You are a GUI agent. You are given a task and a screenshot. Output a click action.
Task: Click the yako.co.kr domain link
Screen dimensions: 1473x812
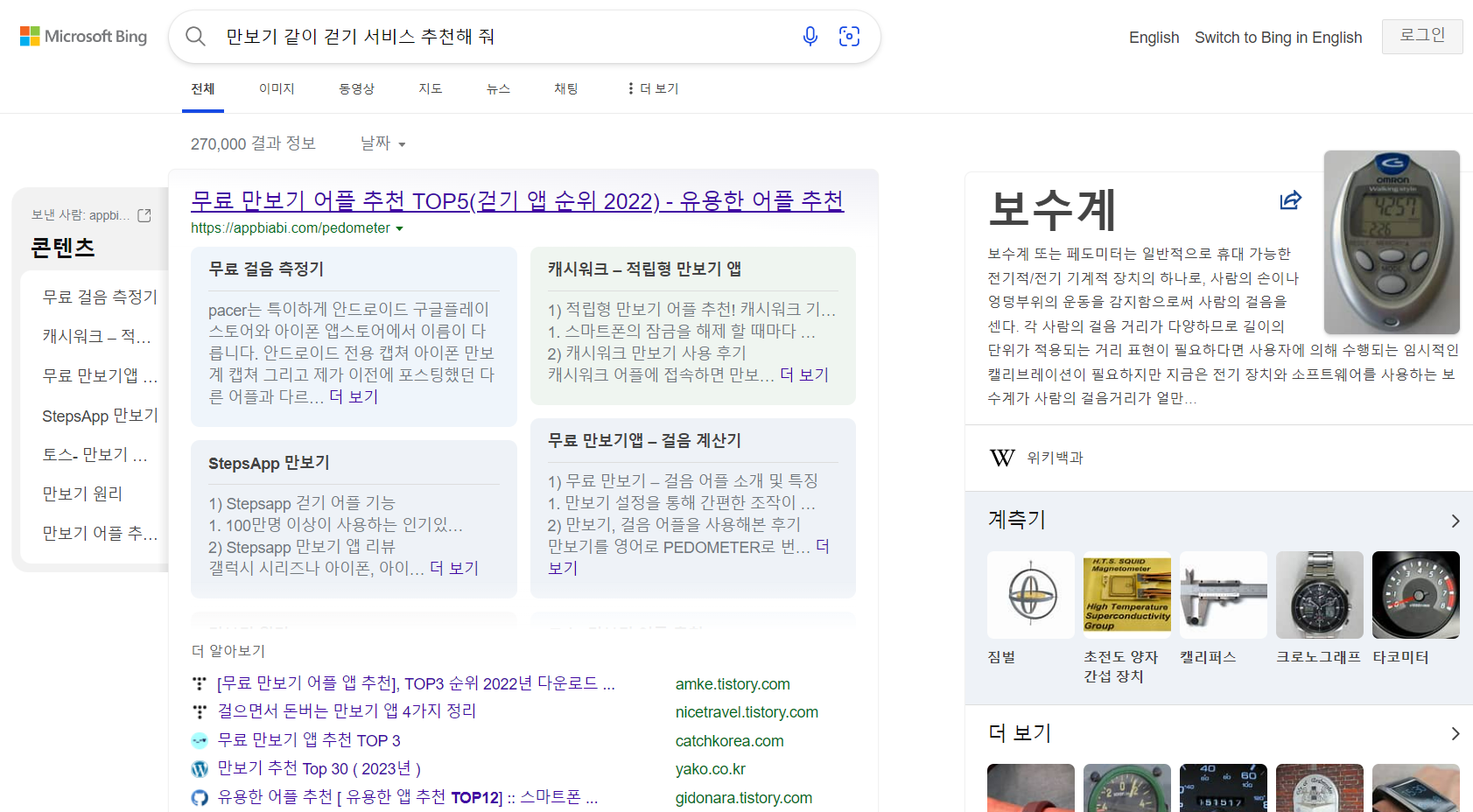(710, 769)
